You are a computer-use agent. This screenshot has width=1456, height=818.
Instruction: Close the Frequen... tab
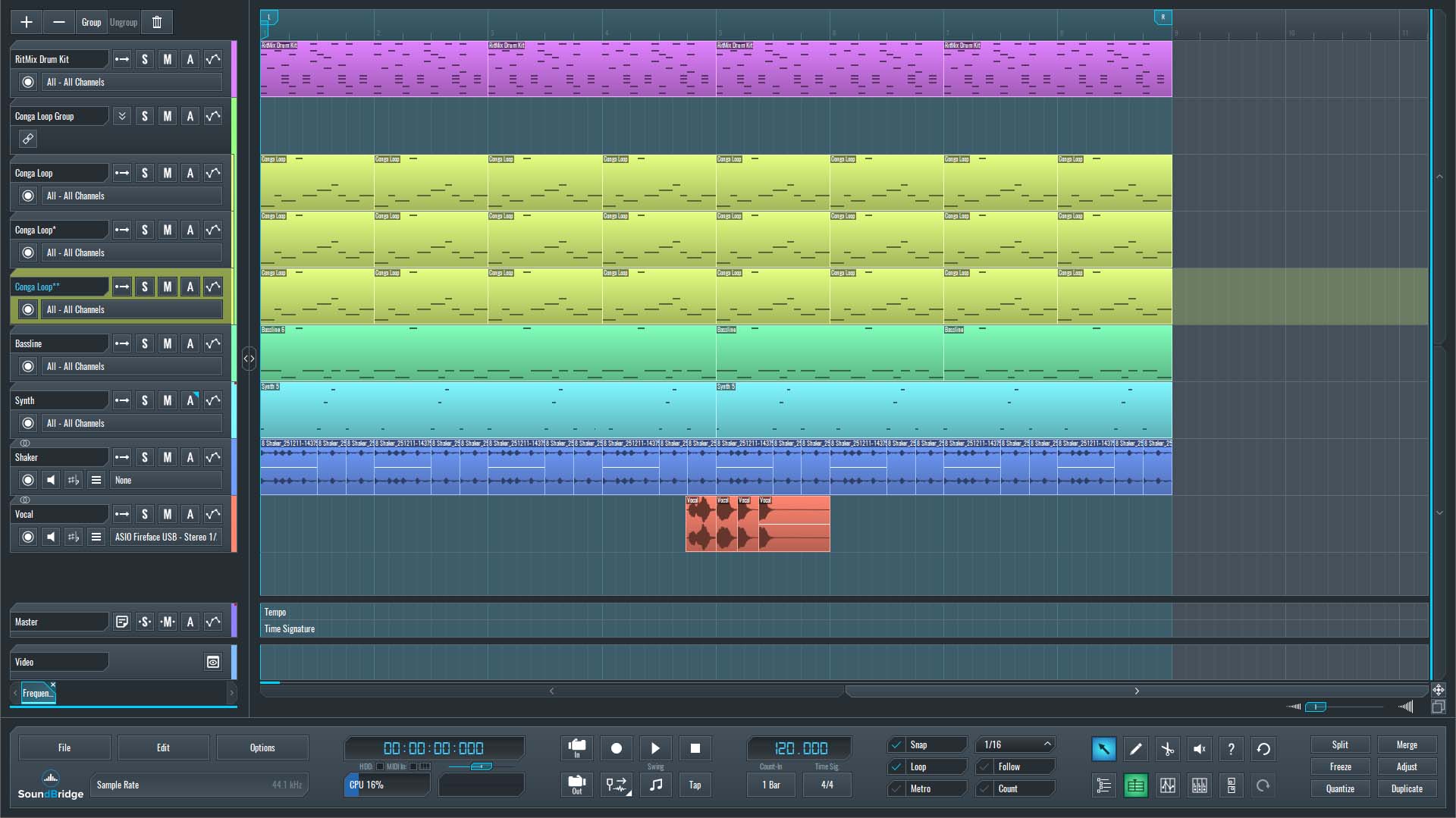coord(53,685)
